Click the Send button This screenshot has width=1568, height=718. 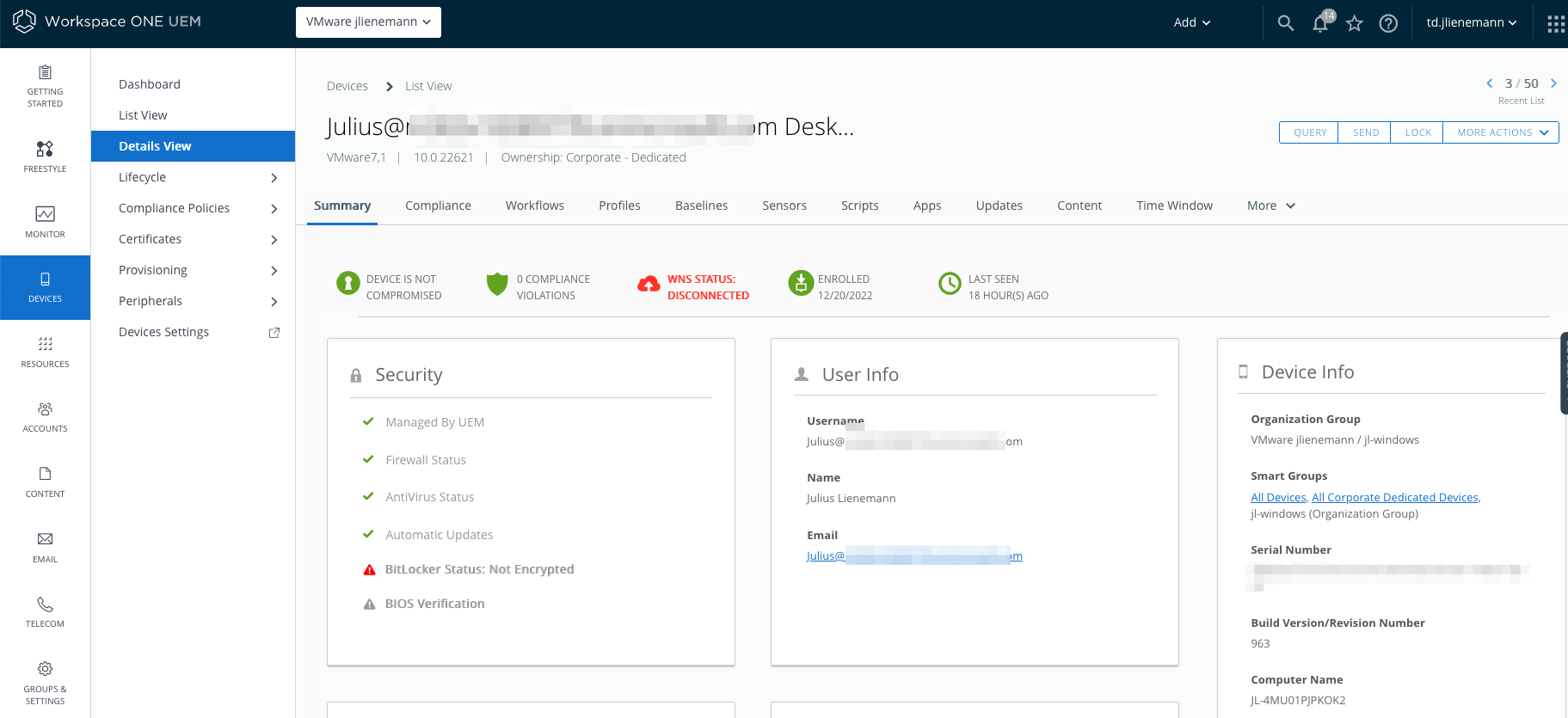point(1365,132)
